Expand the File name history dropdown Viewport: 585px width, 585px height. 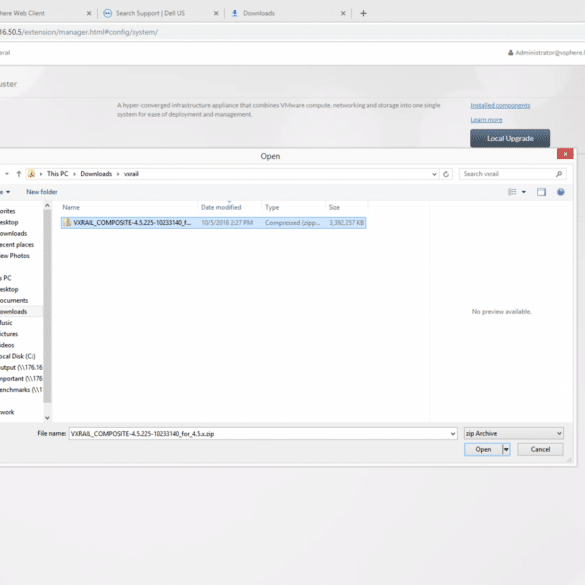(453, 434)
